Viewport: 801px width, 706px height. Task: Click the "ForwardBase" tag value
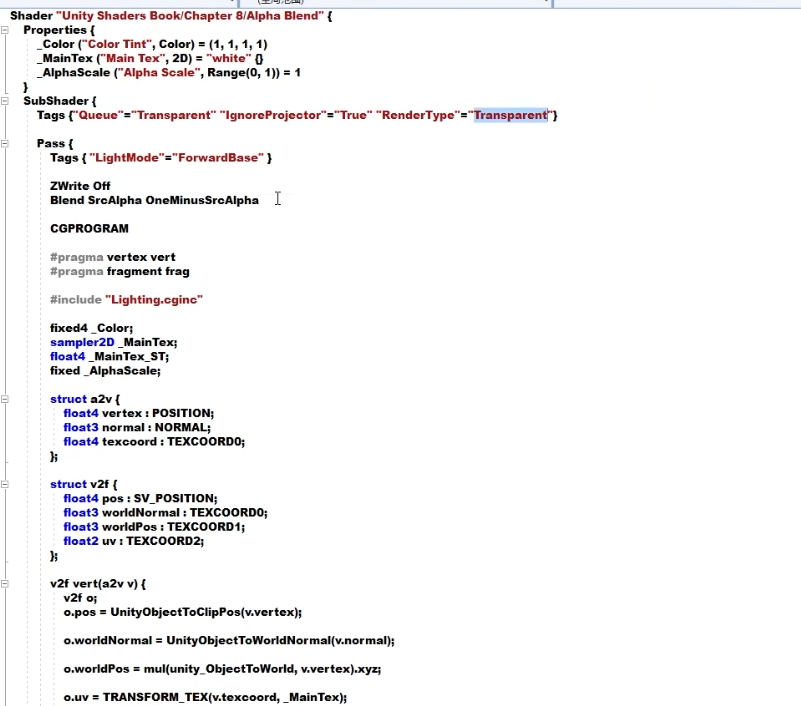click(x=218, y=158)
